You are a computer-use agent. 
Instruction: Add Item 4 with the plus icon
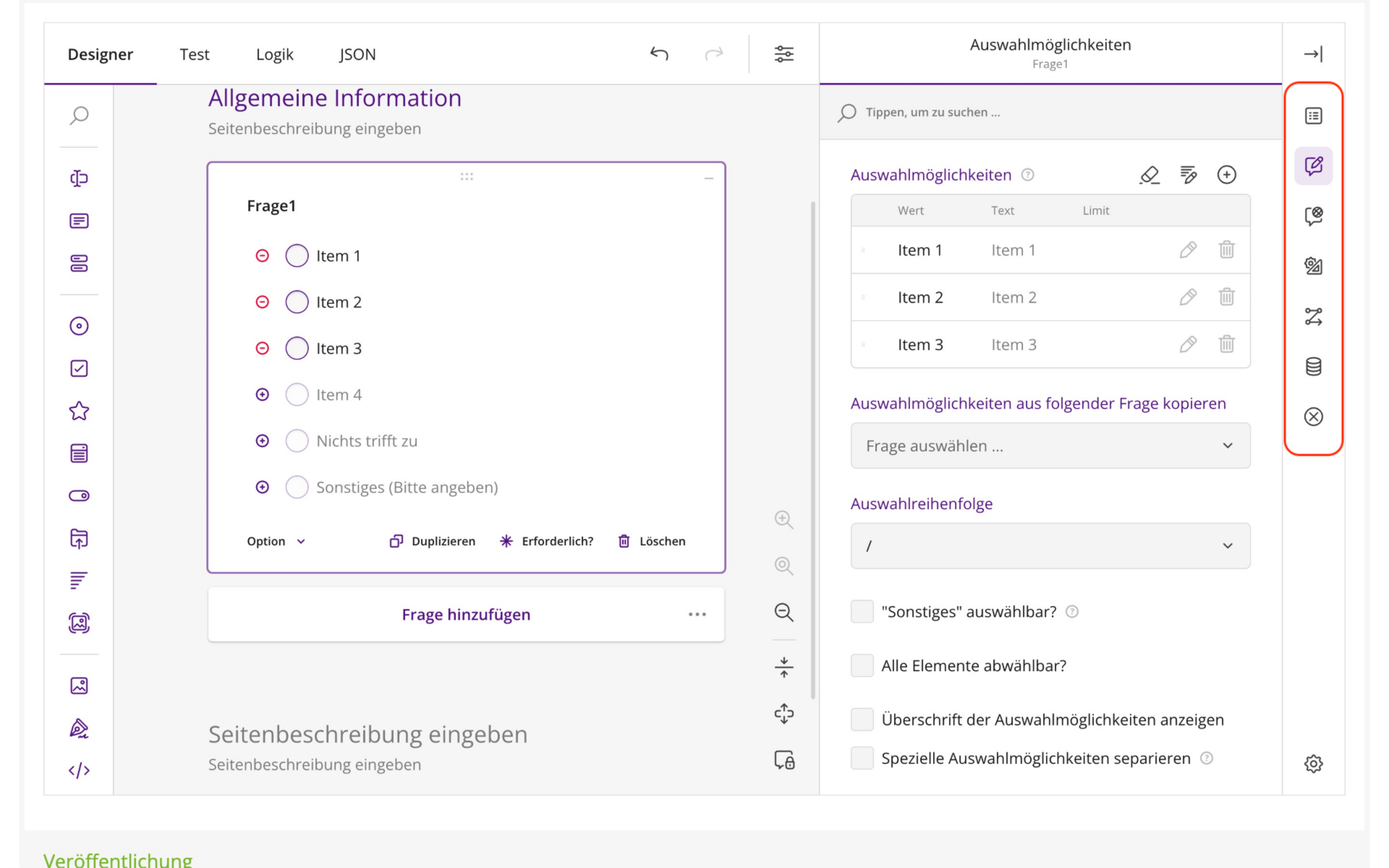coord(262,395)
